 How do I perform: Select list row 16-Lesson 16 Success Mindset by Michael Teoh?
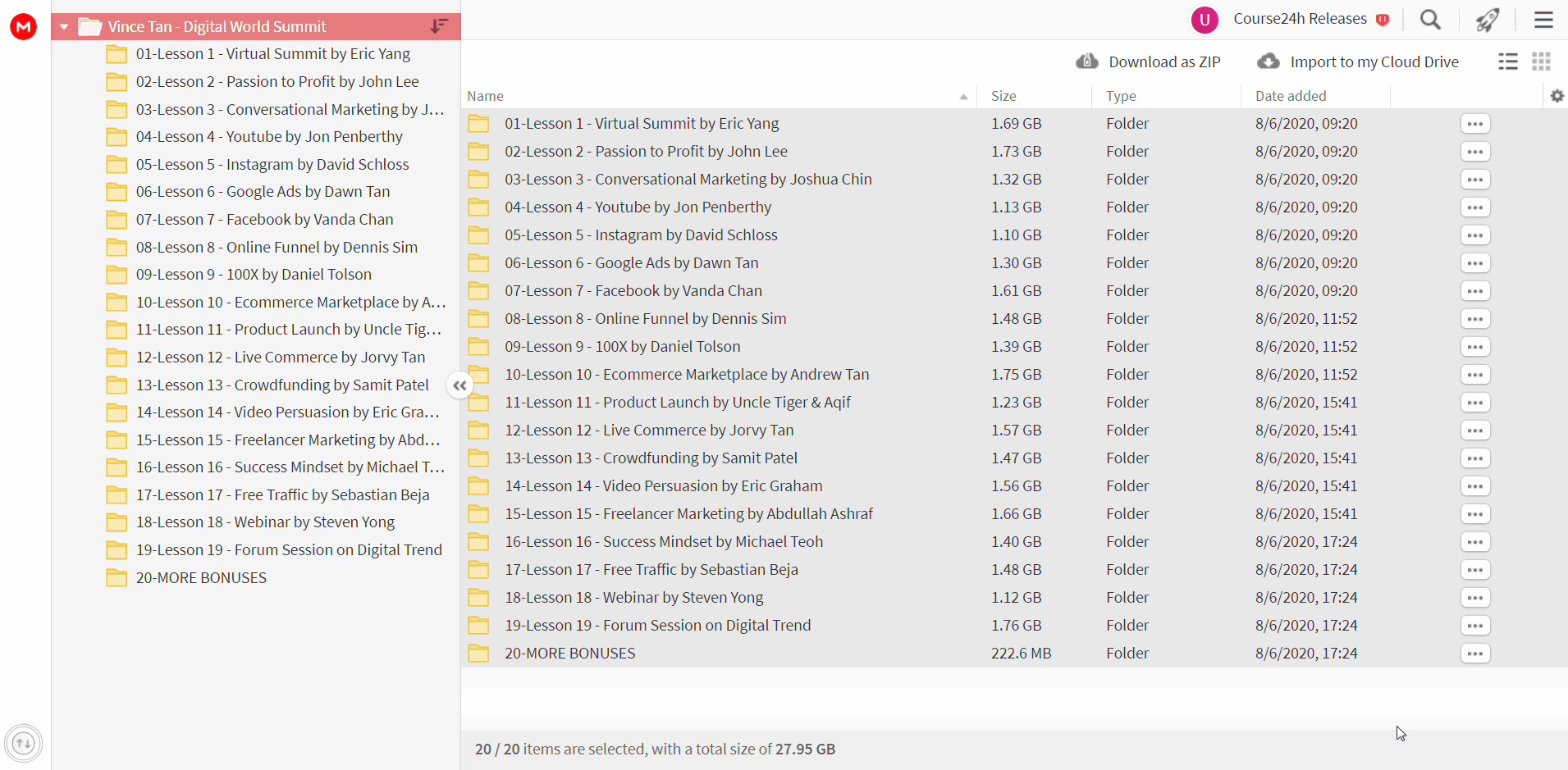1014,542
